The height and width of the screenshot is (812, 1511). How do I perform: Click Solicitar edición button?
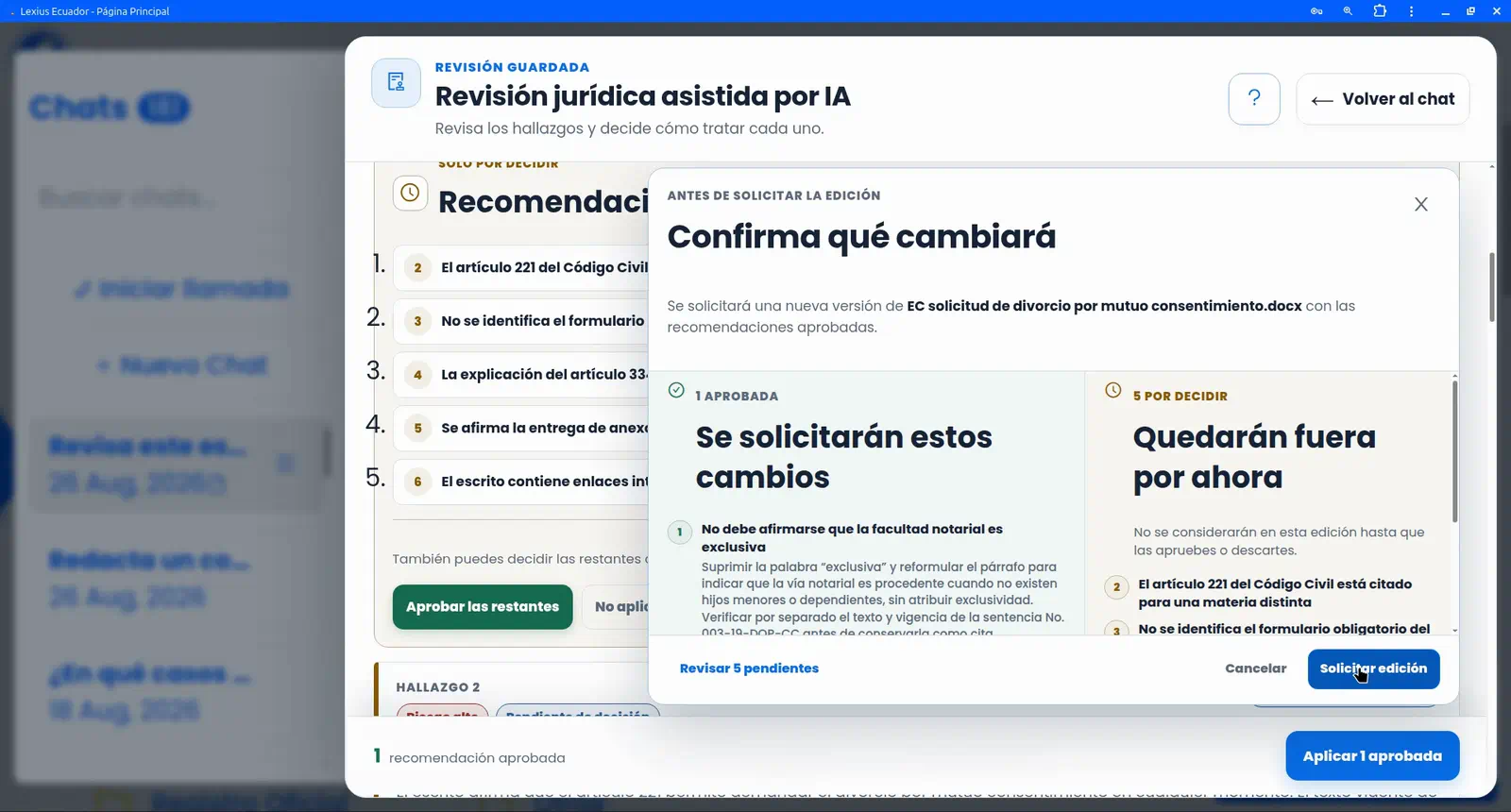click(x=1373, y=668)
